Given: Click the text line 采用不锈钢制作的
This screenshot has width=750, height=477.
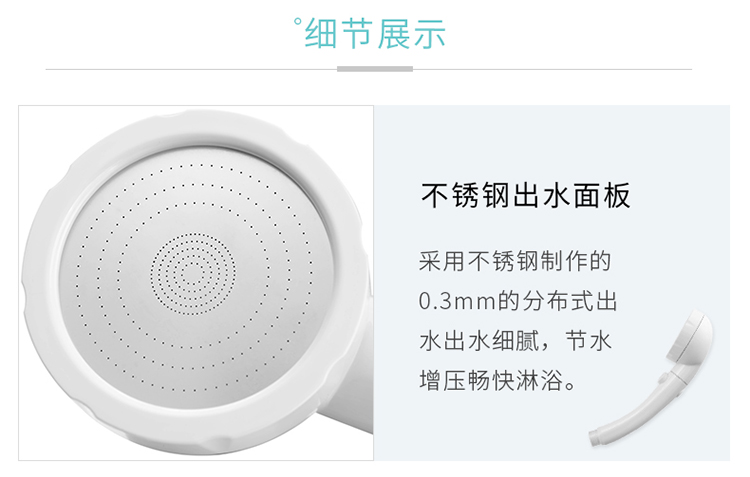Looking at the screenshot, I should [x=515, y=261].
